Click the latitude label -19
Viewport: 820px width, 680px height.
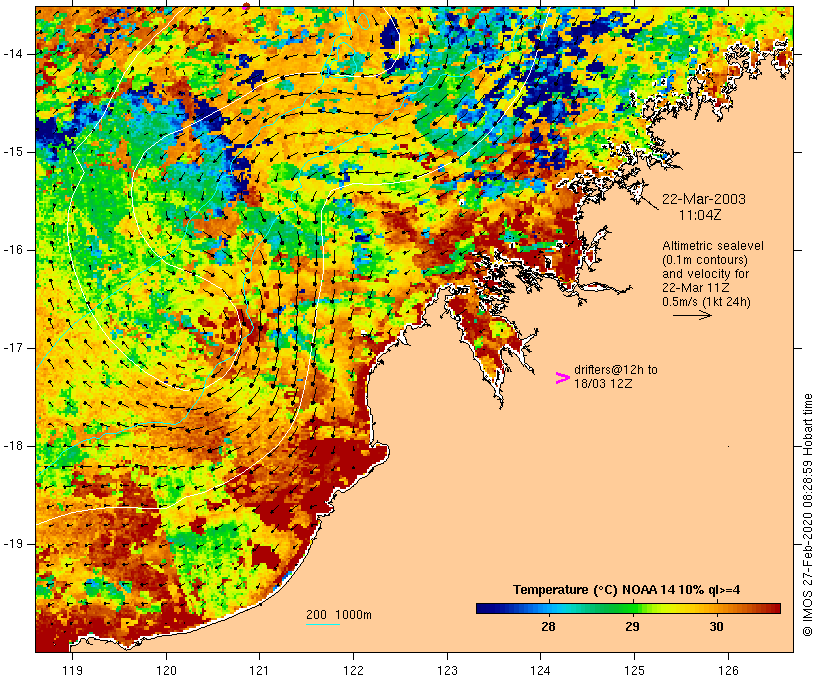(x=13, y=544)
